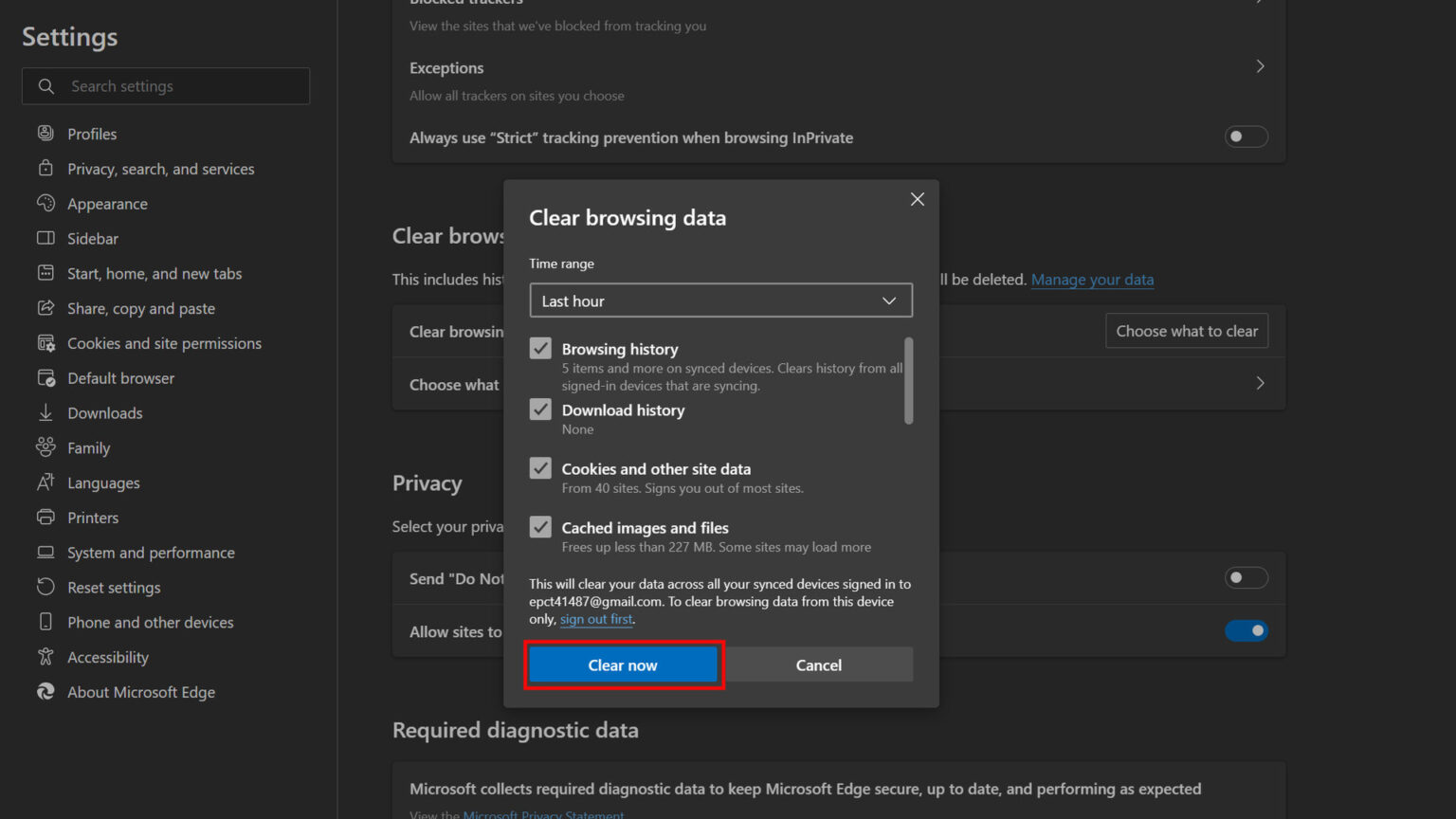Image resolution: width=1456 pixels, height=819 pixels.
Task: Click inside the Search settings field
Action: [x=171, y=85]
